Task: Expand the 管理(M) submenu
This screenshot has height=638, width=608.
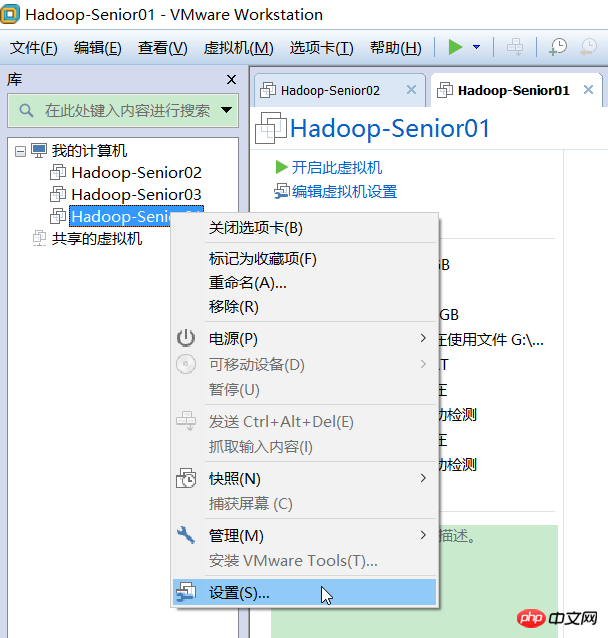Action: click(304, 536)
